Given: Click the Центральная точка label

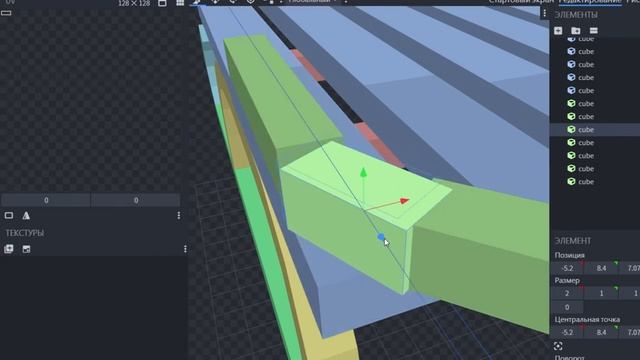Looking at the screenshot, I should pyautogui.click(x=587, y=319).
